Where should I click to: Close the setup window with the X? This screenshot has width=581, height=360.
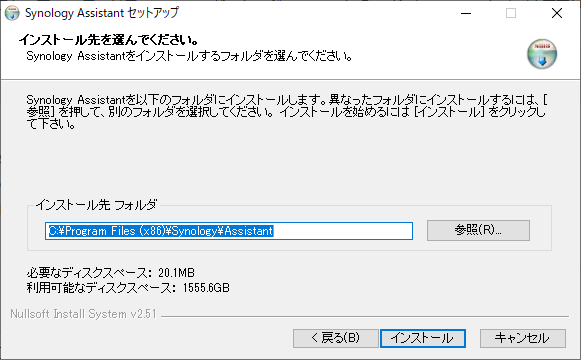click(x=557, y=13)
